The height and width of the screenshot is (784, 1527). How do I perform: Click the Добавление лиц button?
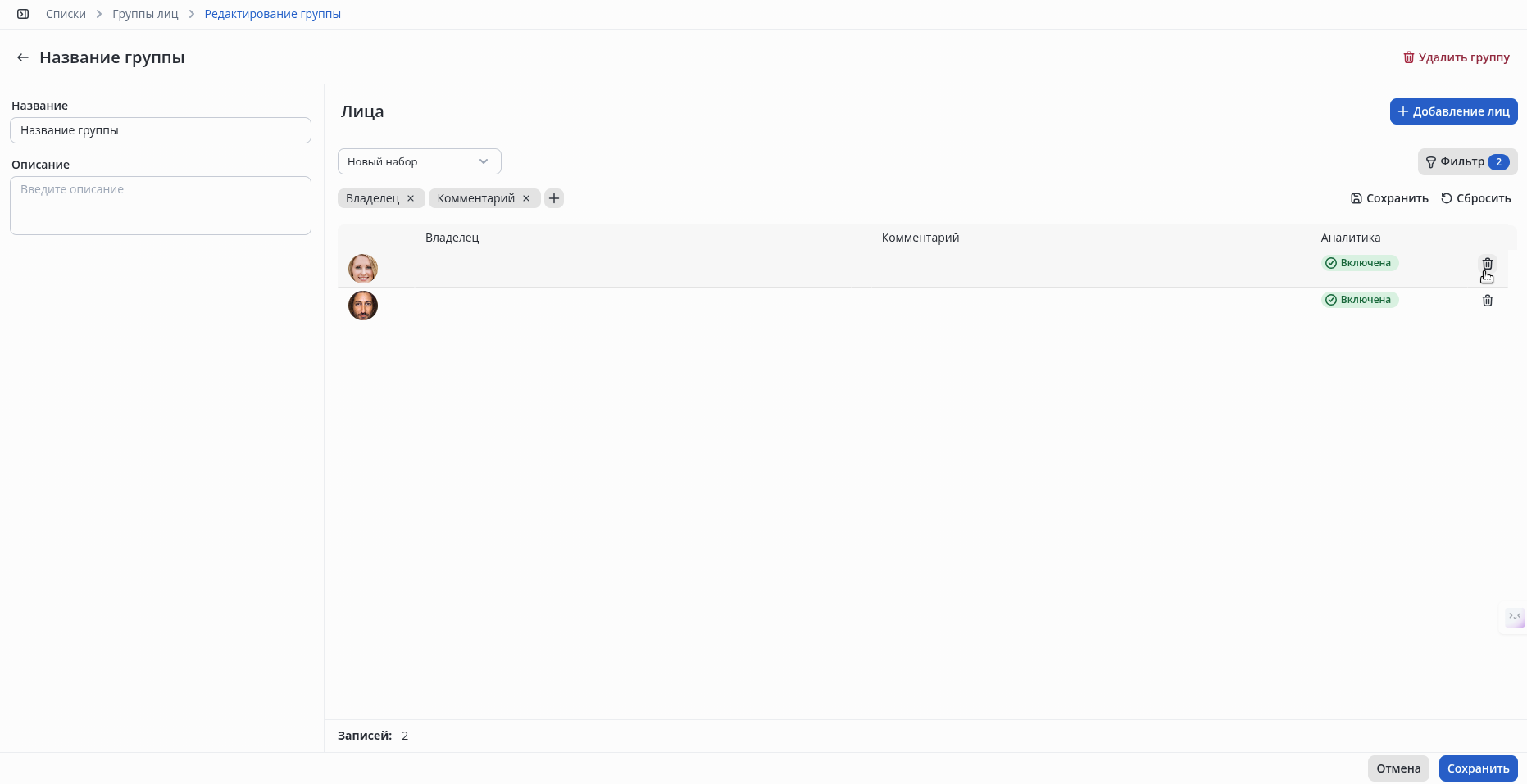(x=1453, y=111)
